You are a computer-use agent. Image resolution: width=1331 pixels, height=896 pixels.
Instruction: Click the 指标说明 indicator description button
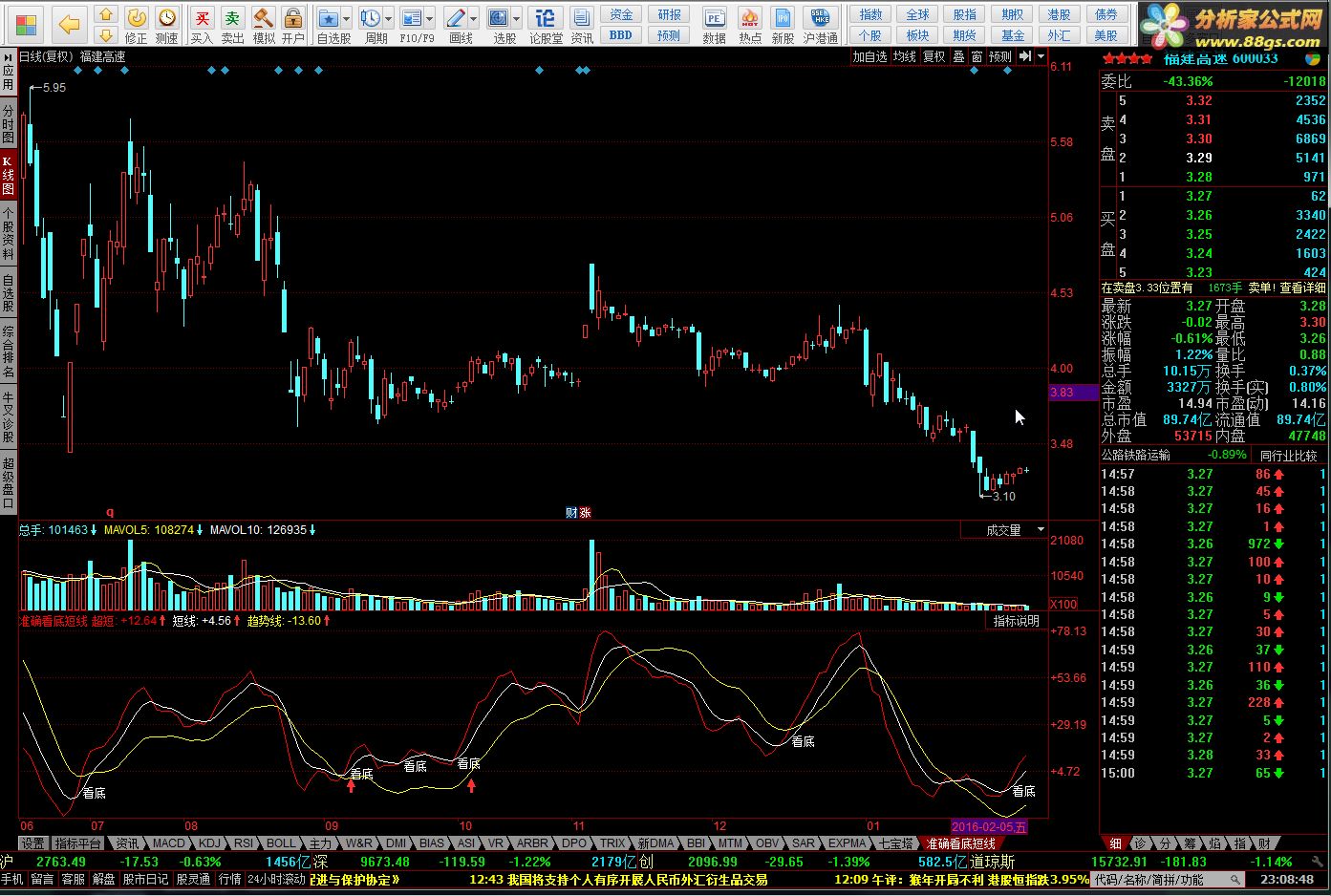(x=1016, y=621)
